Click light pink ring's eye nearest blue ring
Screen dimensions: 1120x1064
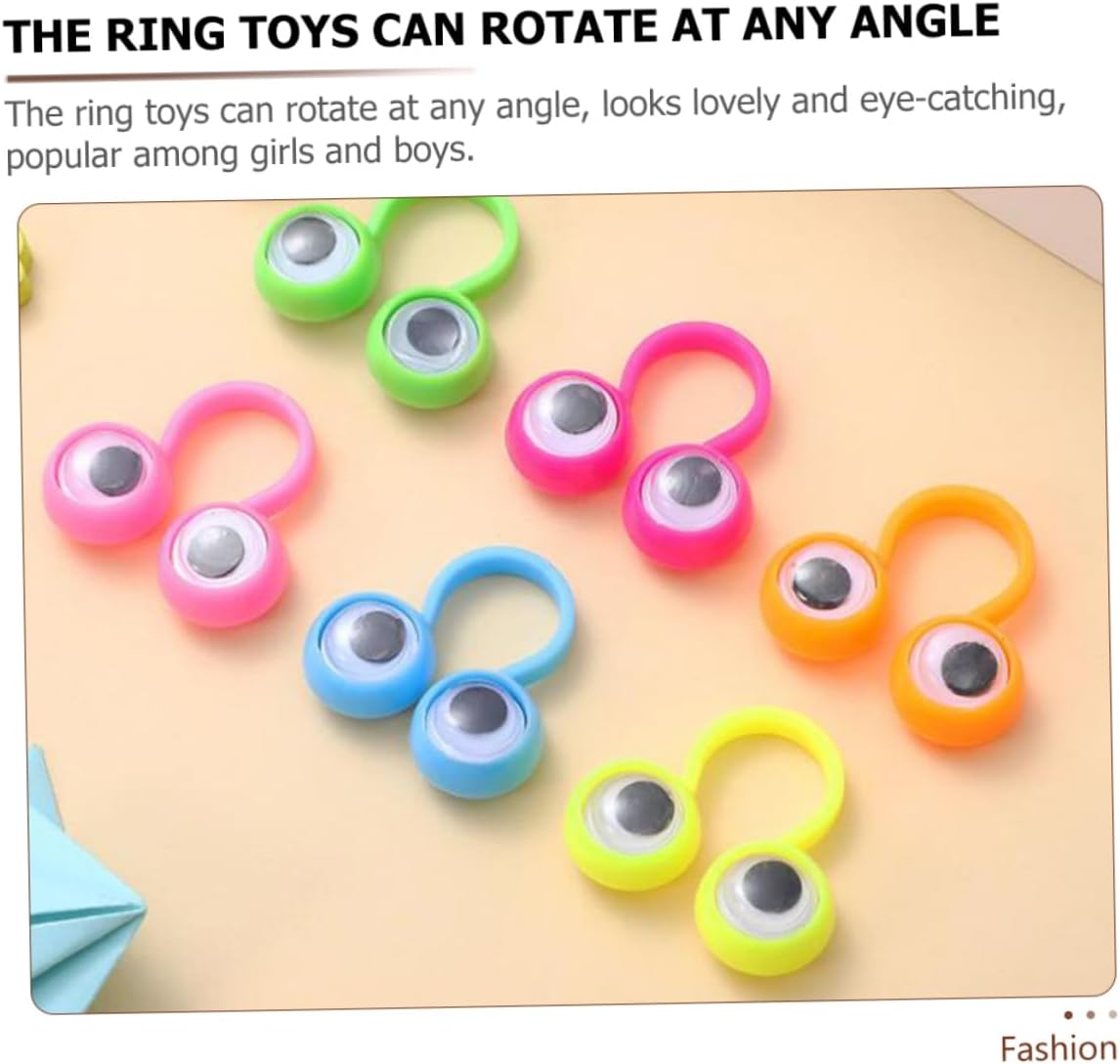click(x=224, y=564)
